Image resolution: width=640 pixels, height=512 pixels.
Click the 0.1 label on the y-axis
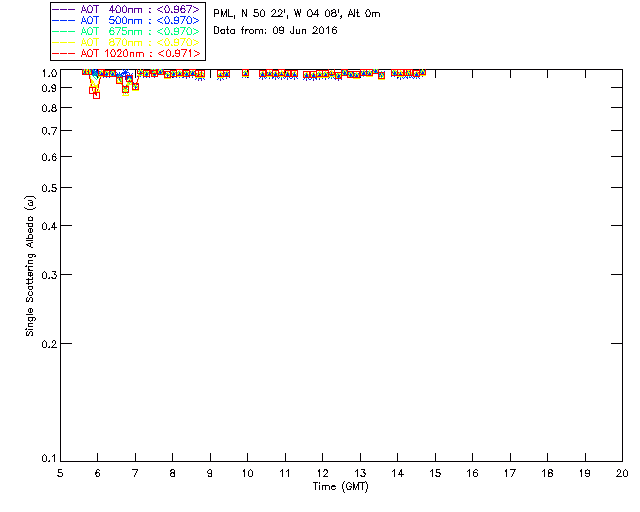(49, 459)
